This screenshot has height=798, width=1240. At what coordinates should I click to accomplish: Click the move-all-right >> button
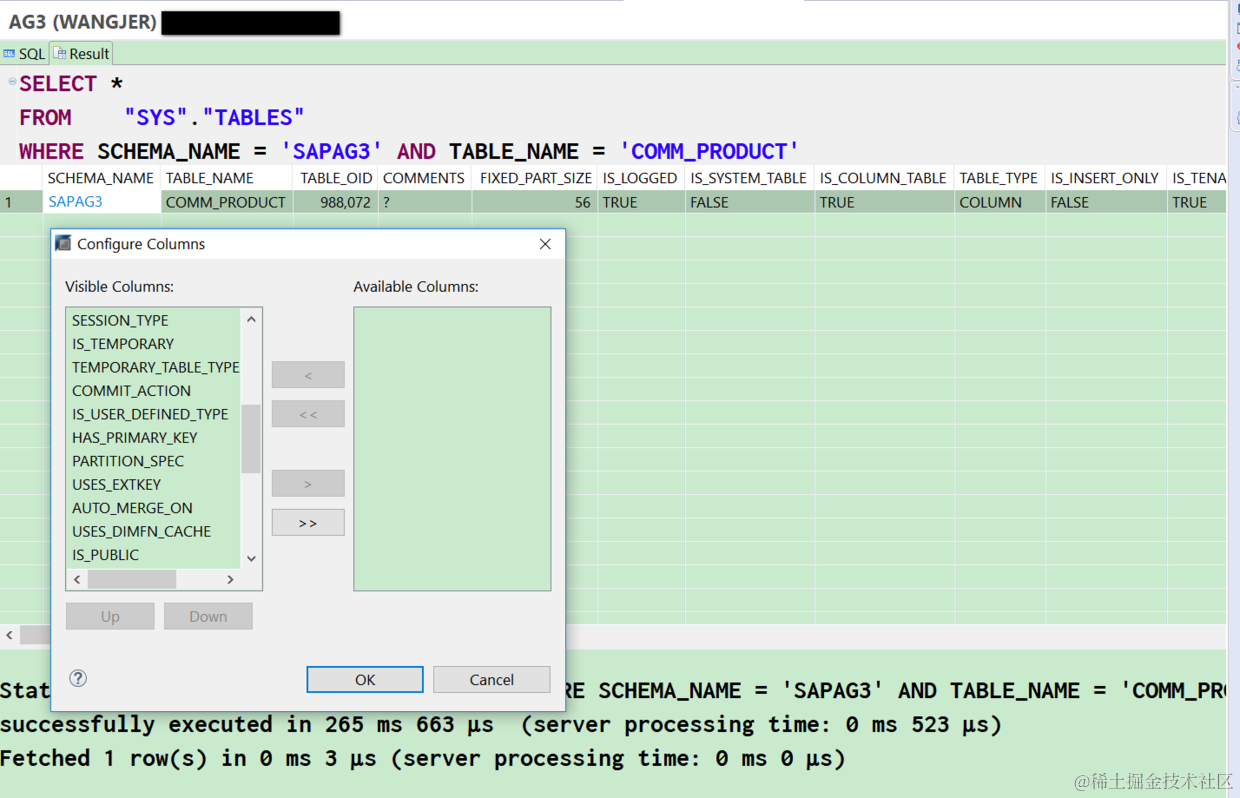pyautogui.click(x=308, y=523)
